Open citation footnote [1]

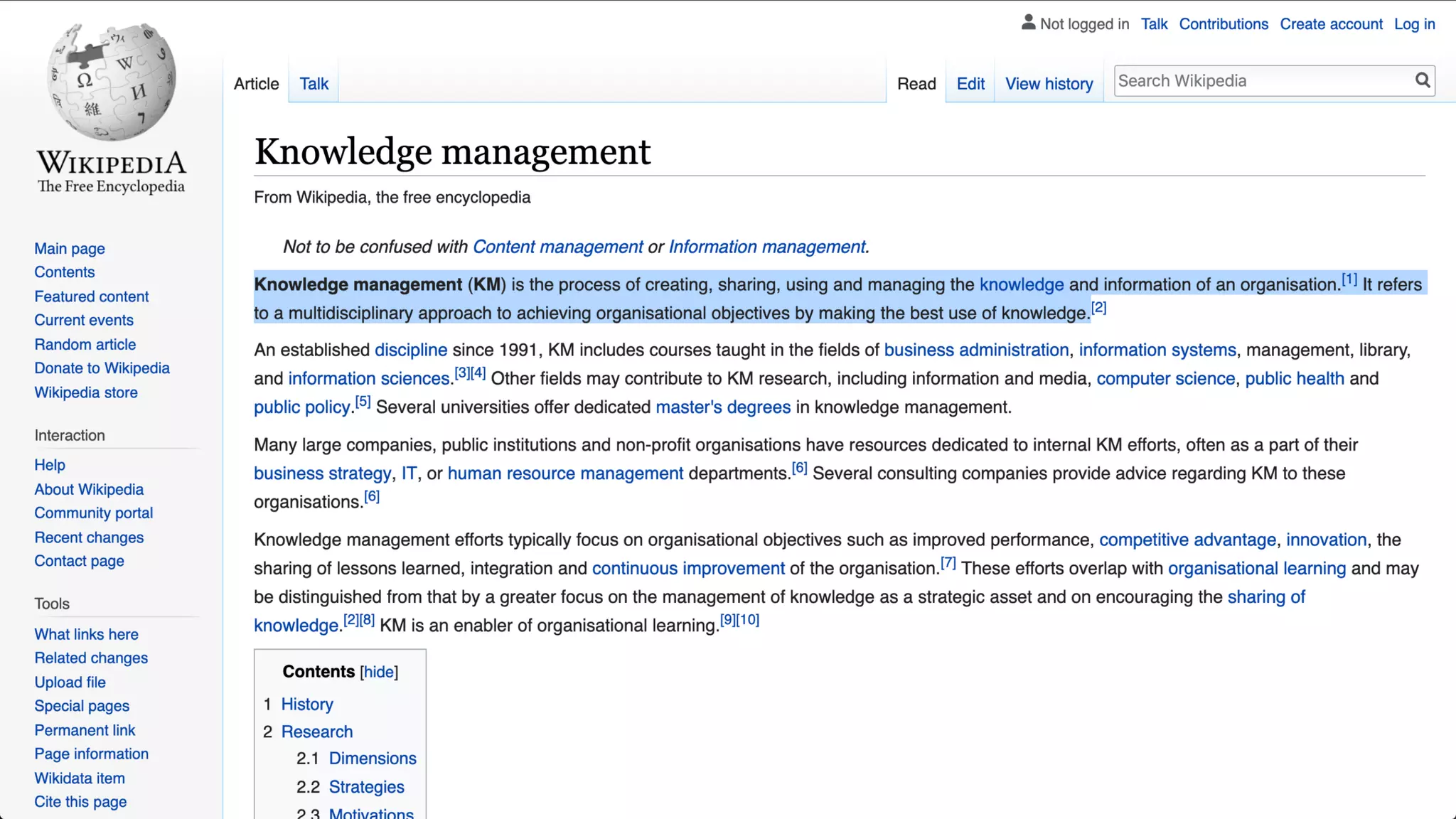tap(1349, 279)
